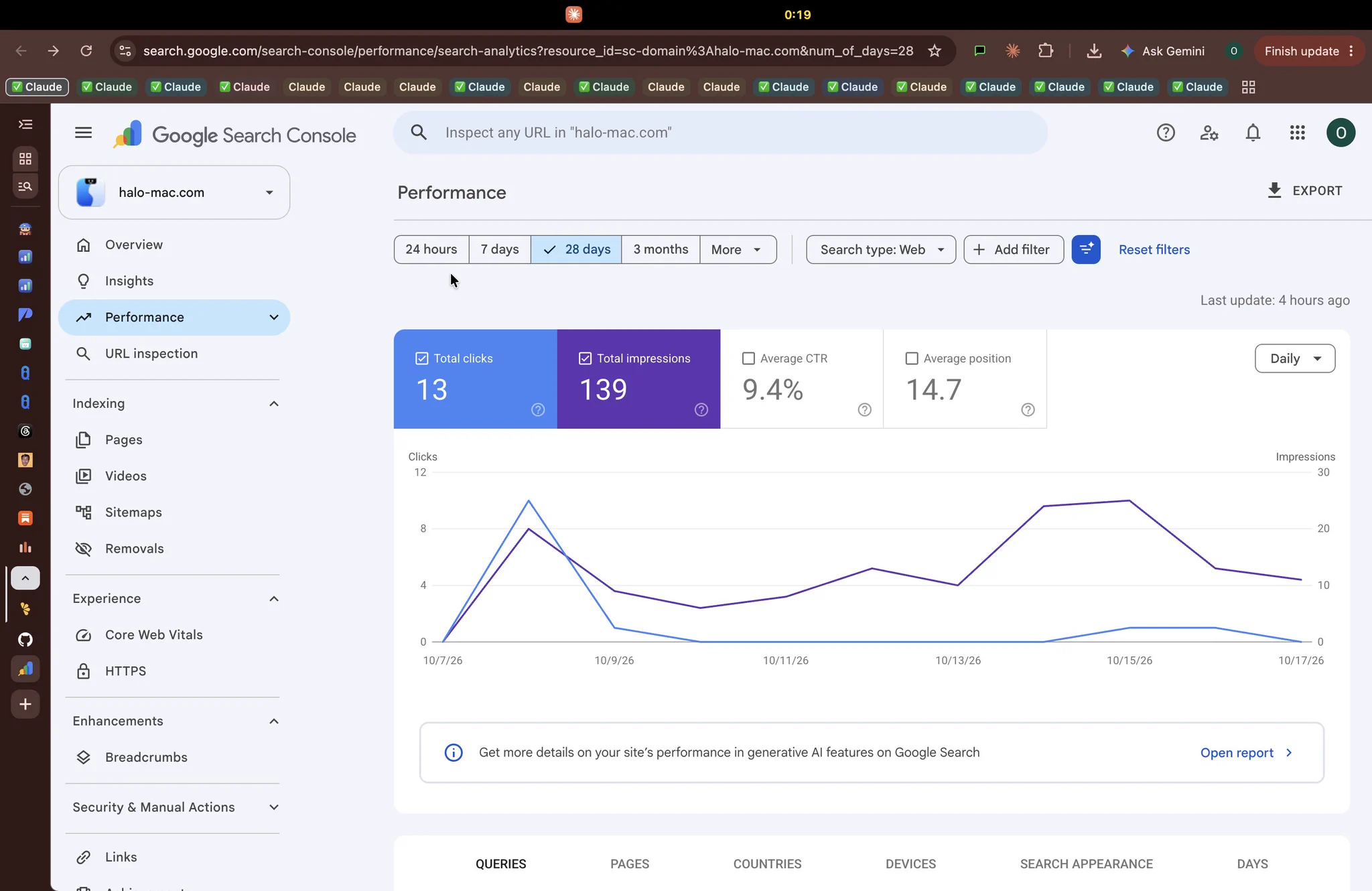
Task: Enable the Average position checkbox
Action: tap(912, 358)
